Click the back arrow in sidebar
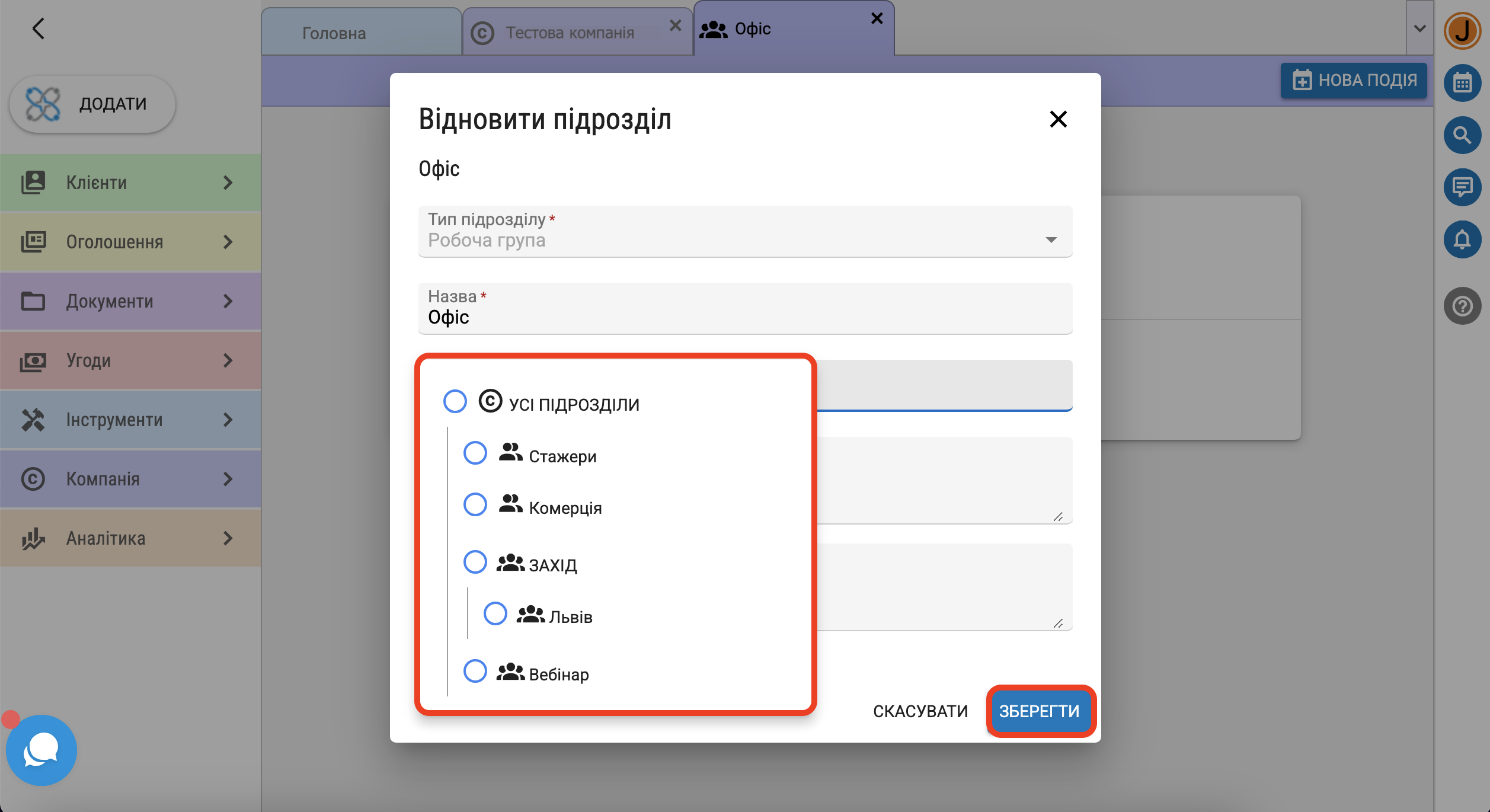 39,28
